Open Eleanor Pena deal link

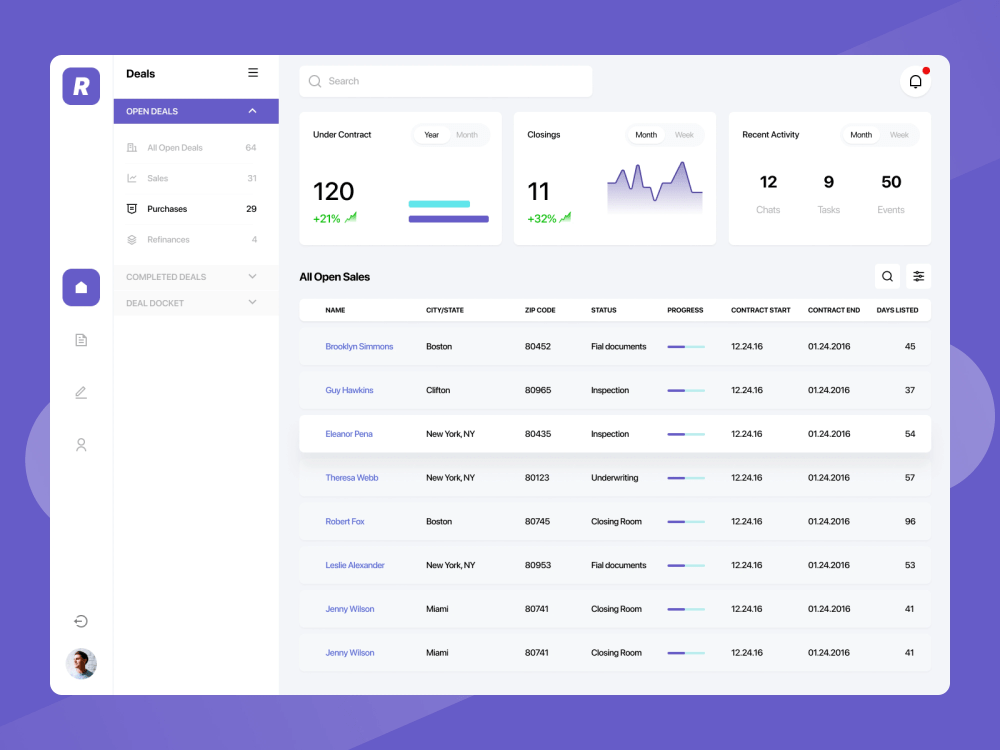pyautogui.click(x=349, y=434)
